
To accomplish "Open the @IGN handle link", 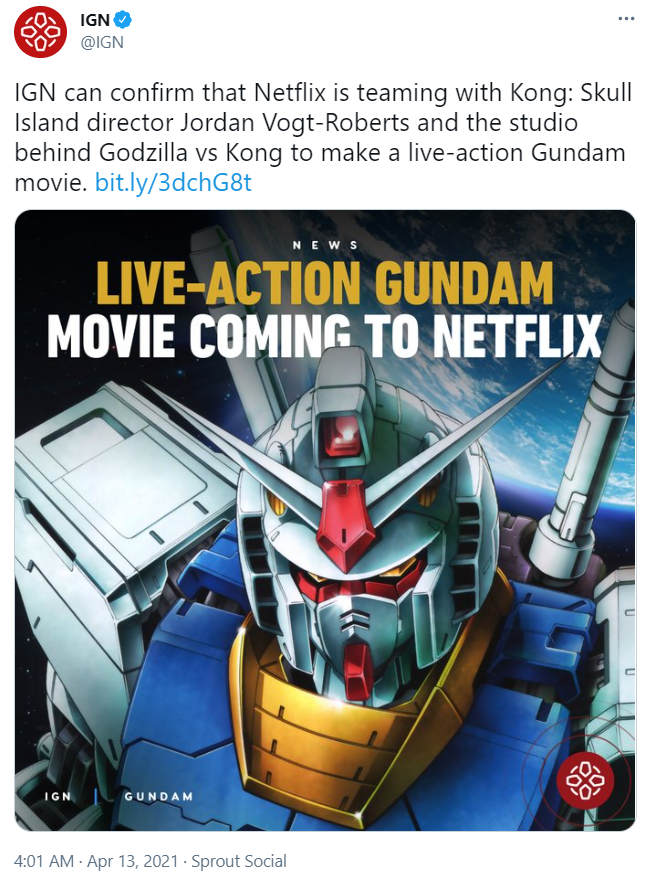I will [x=102, y=42].
